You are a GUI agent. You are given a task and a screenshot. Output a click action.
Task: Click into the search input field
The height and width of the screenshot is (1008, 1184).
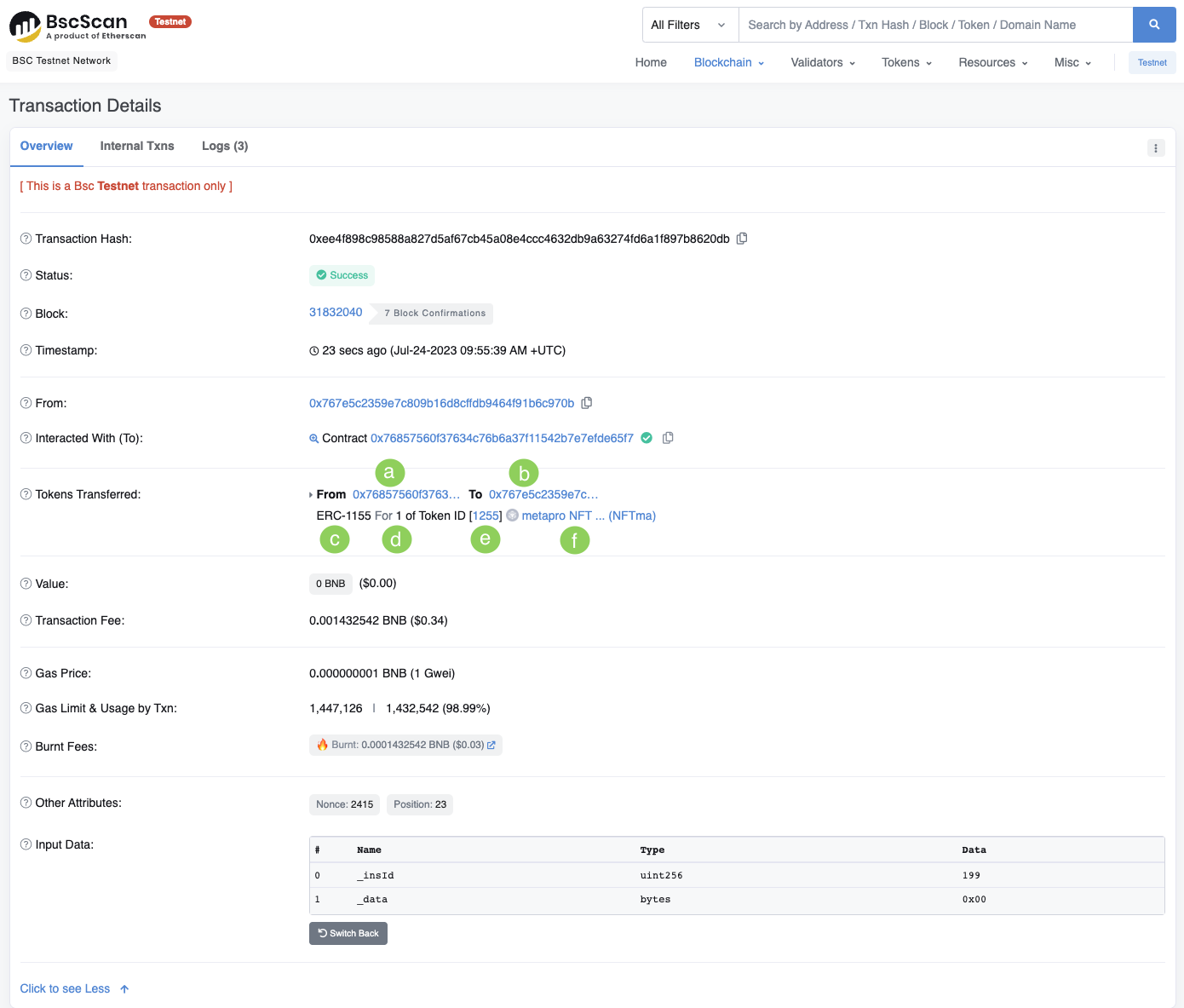coord(934,25)
